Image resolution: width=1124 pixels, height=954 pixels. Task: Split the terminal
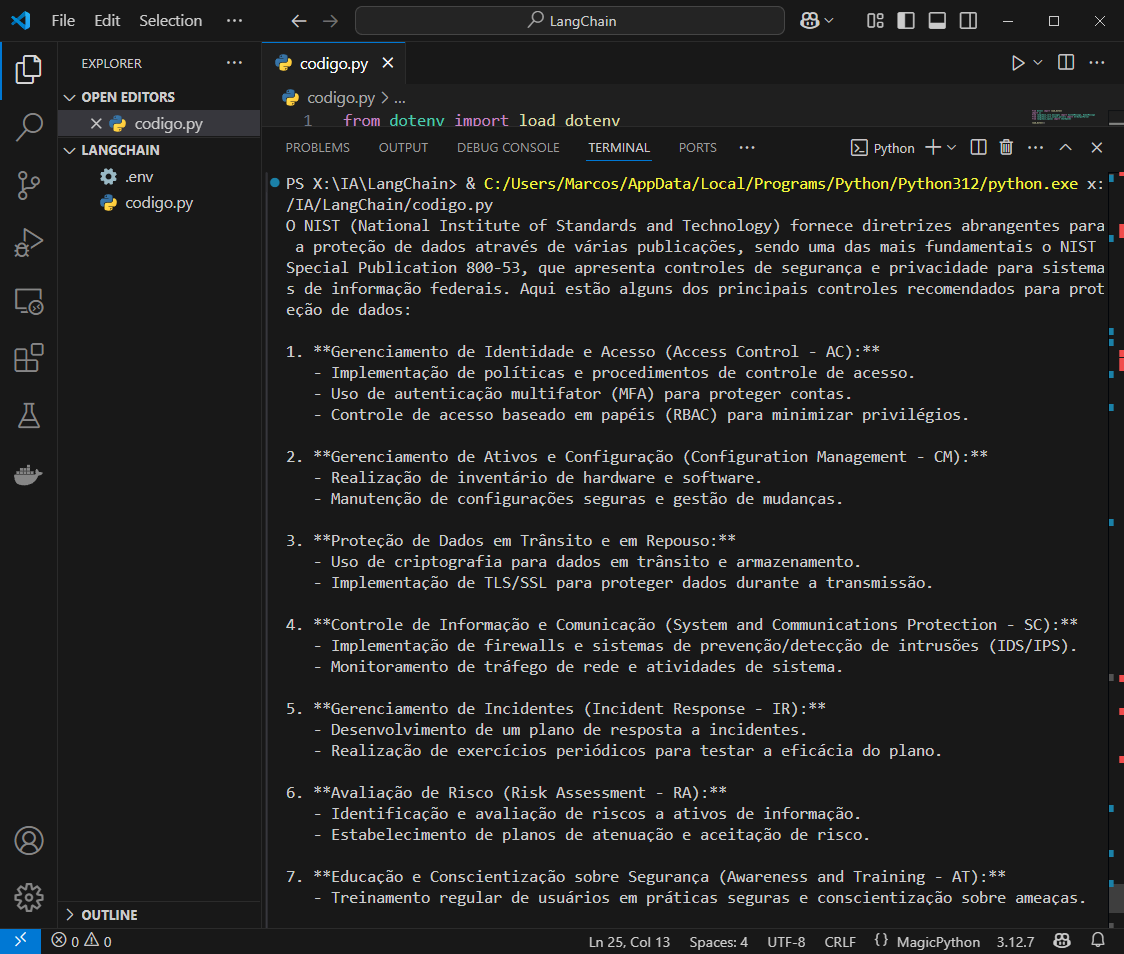[x=978, y=148]
